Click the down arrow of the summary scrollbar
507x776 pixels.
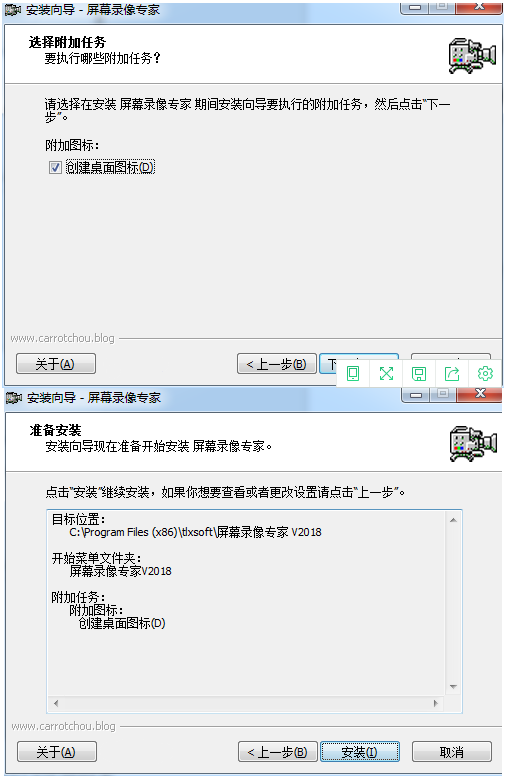pos(453,687)
